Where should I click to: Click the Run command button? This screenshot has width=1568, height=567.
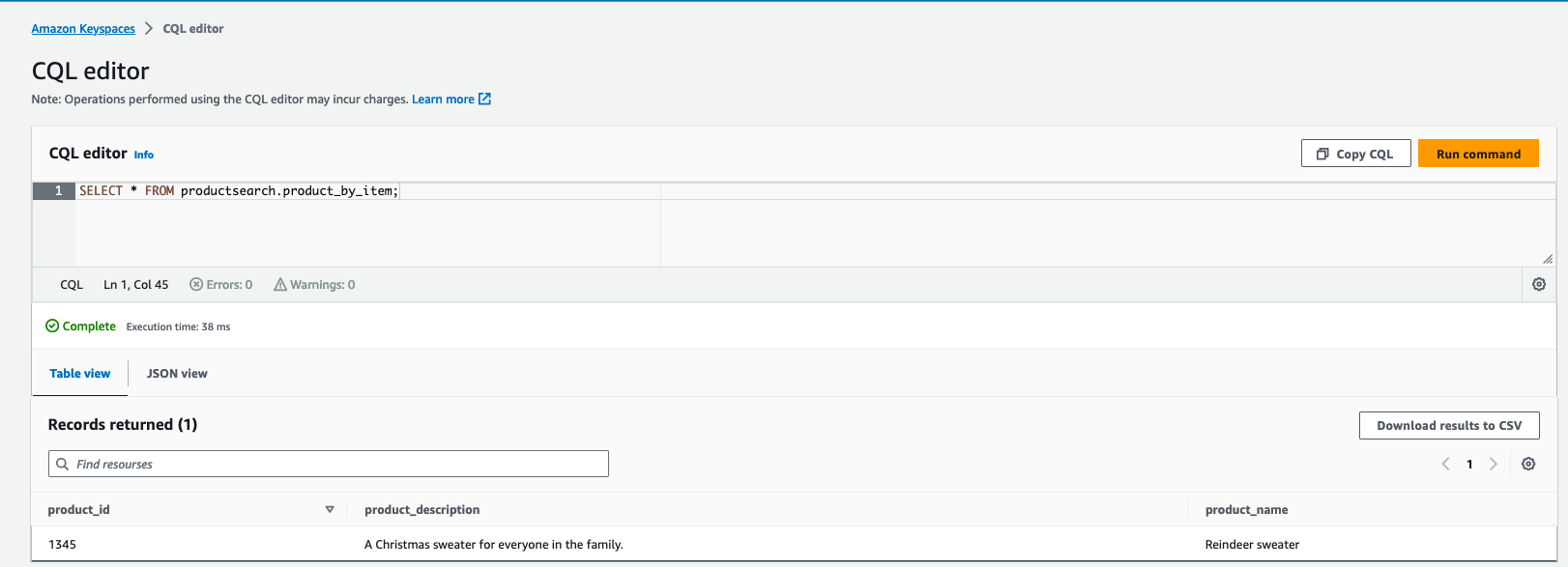(1478, 154)
